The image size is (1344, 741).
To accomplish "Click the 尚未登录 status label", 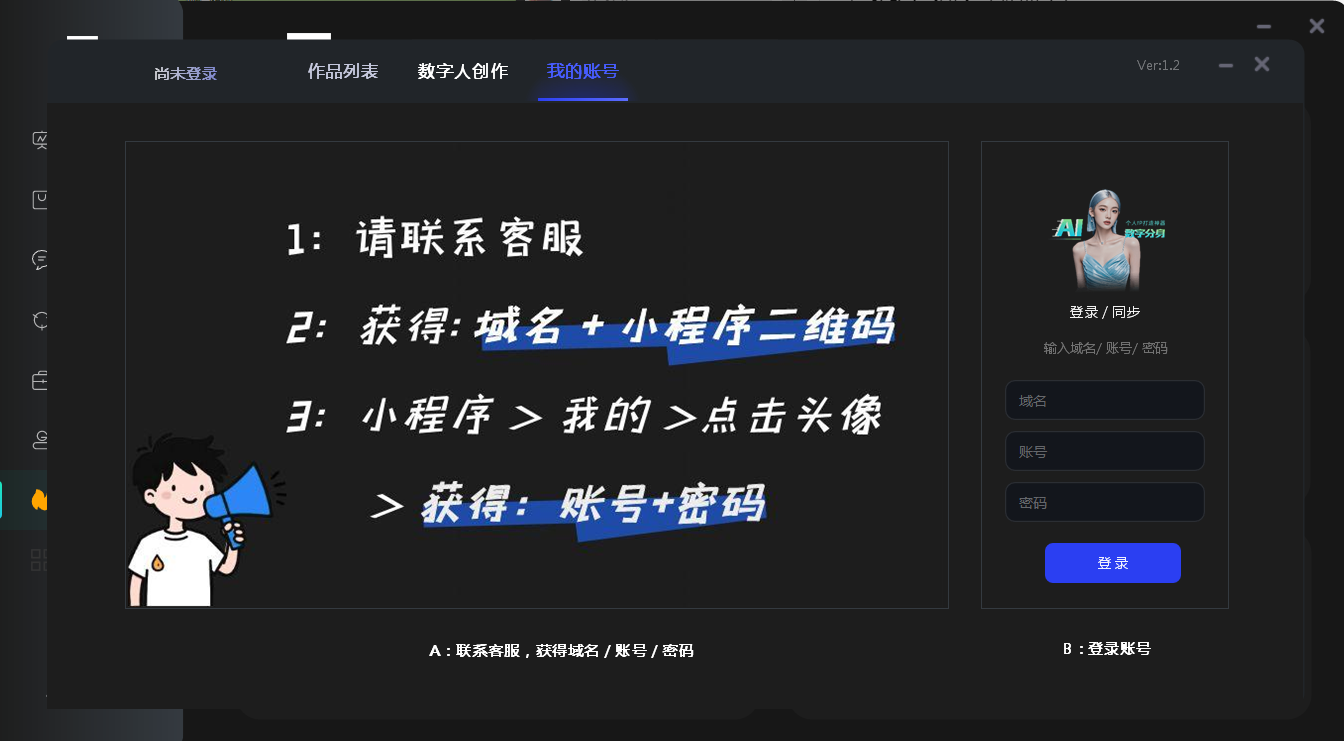I will [x=185, y=73].
